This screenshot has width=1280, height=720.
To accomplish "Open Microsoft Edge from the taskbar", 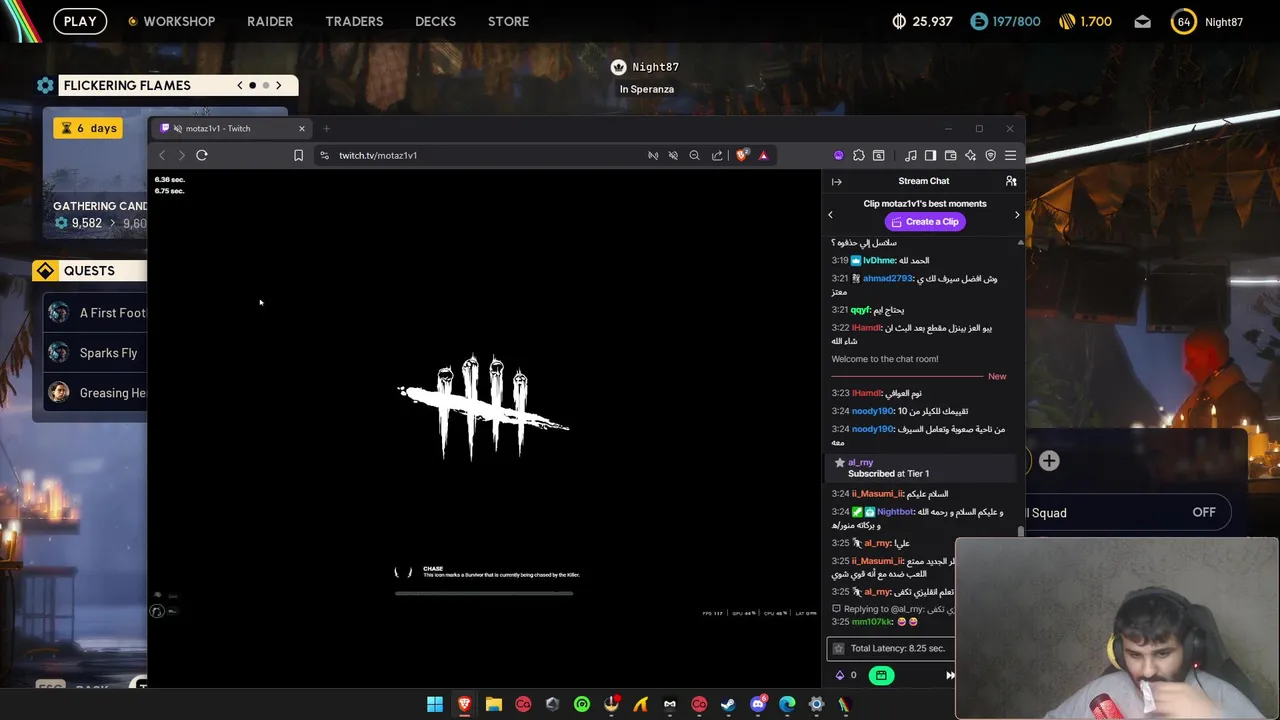I will click(x=787, y=704).
